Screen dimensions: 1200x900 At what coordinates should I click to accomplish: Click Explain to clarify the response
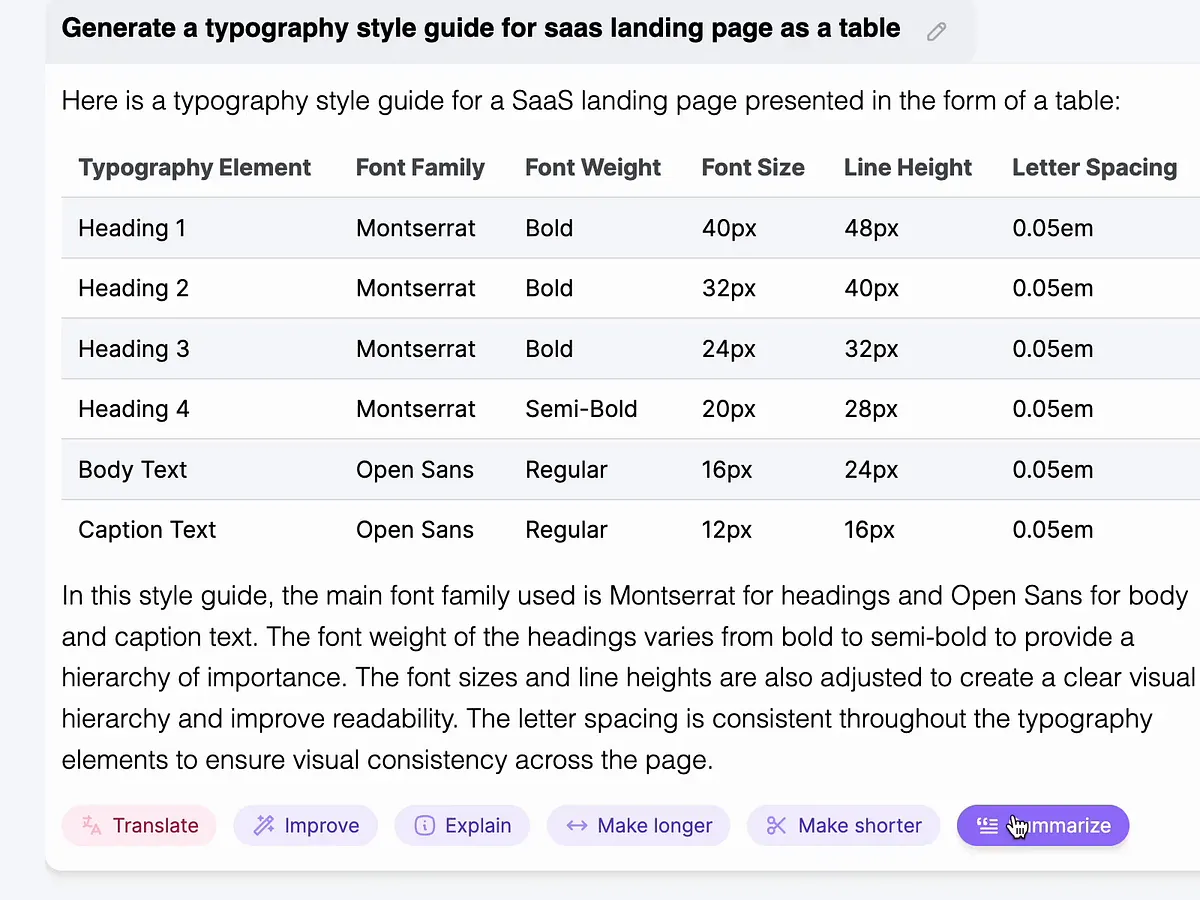point(462,825)
